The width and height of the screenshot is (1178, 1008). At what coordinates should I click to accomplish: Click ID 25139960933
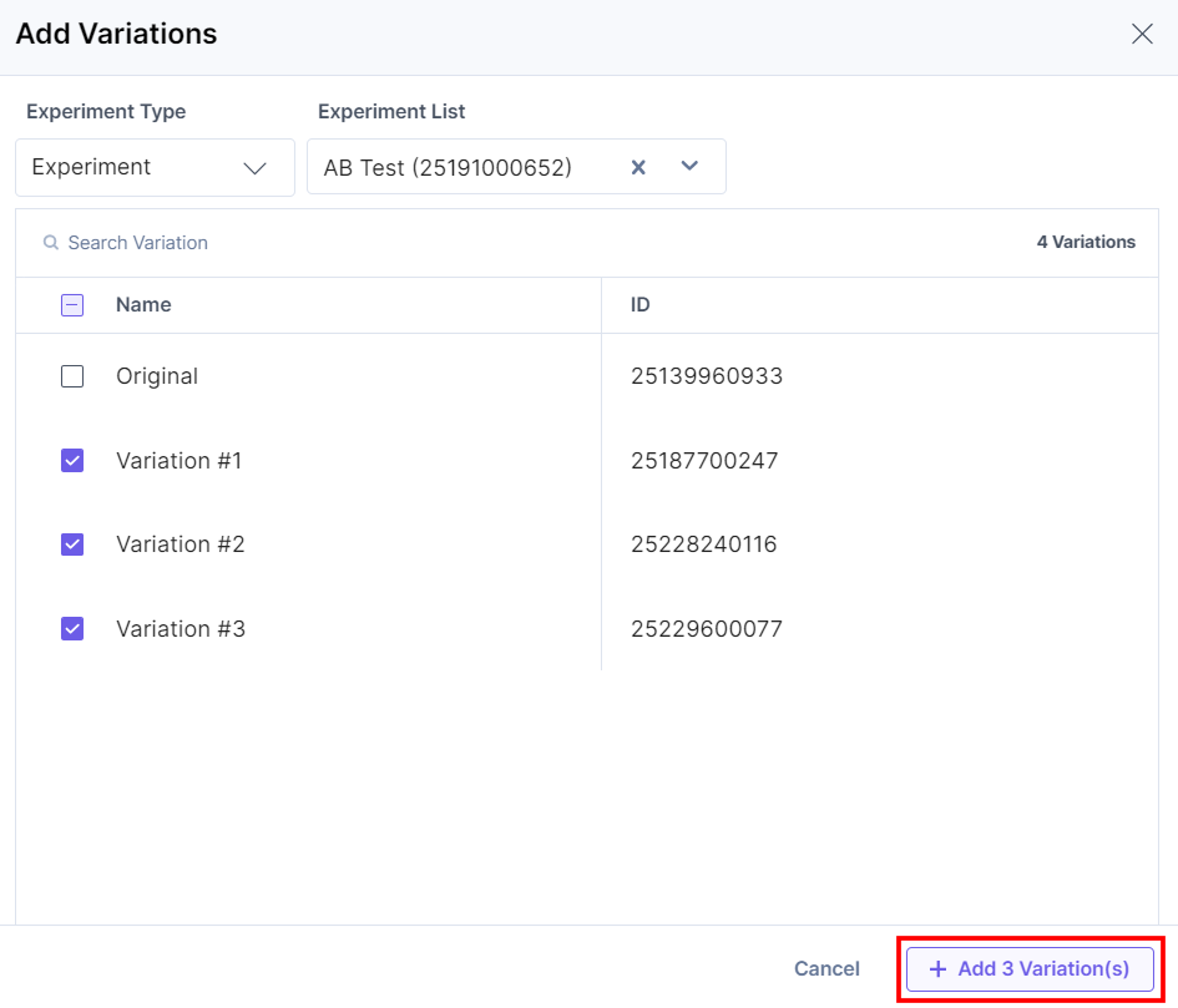click(707, 376)
